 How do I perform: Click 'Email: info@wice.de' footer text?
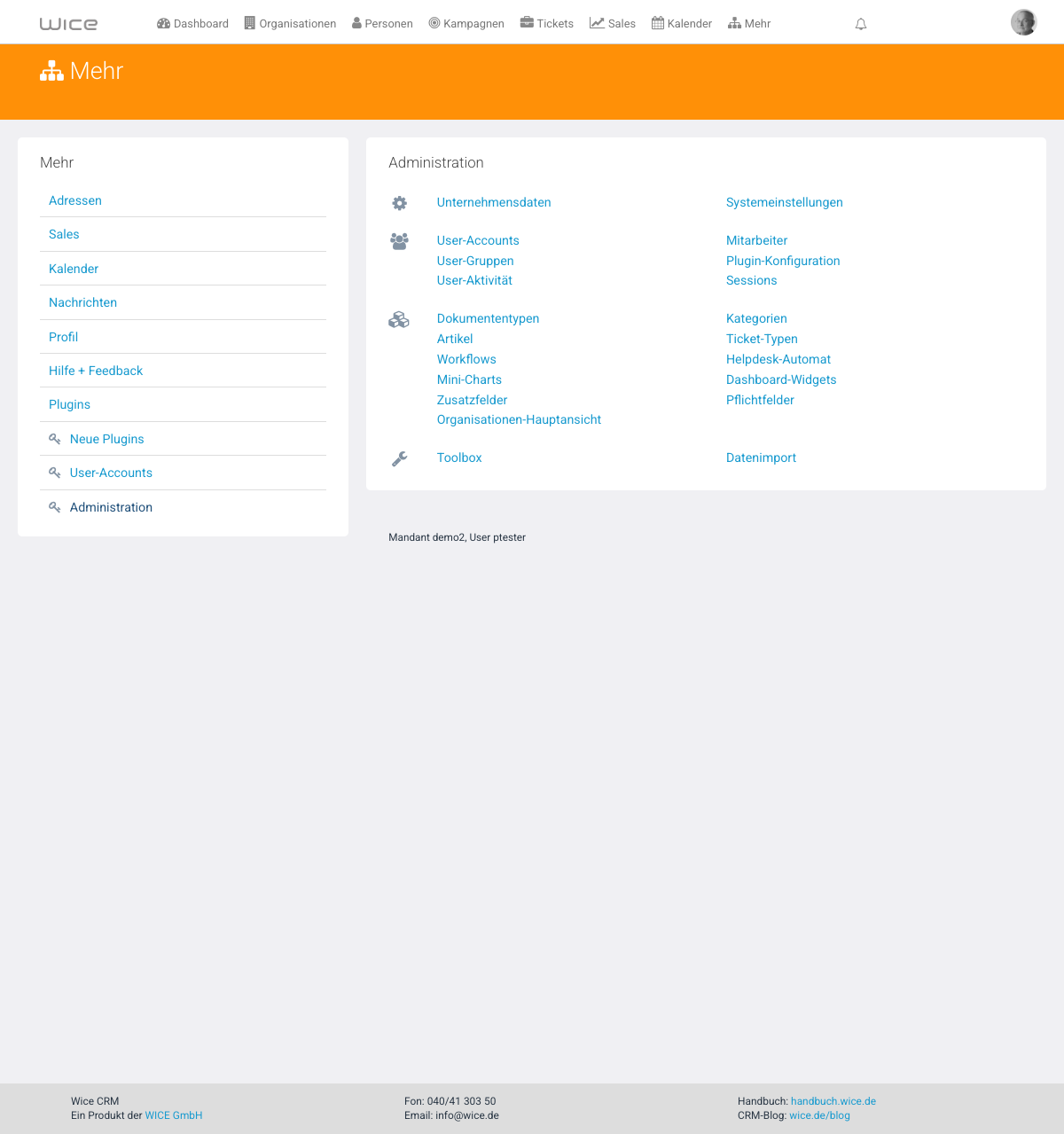(x=452, y=1115)
